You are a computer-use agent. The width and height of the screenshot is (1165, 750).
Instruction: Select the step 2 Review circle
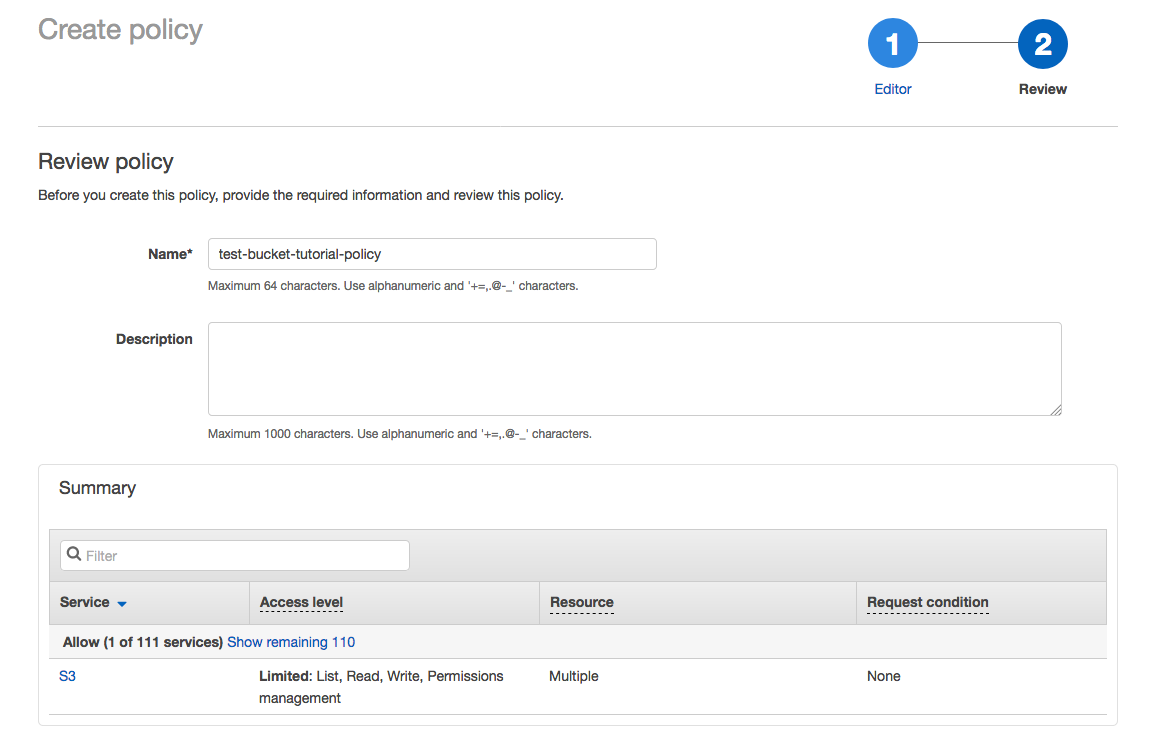tap(1042, 43)
